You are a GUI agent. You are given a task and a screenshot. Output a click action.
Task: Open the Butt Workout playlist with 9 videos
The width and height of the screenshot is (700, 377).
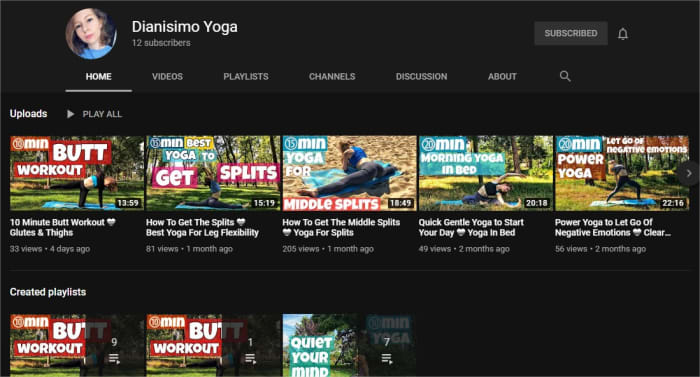tap(77, 345)
